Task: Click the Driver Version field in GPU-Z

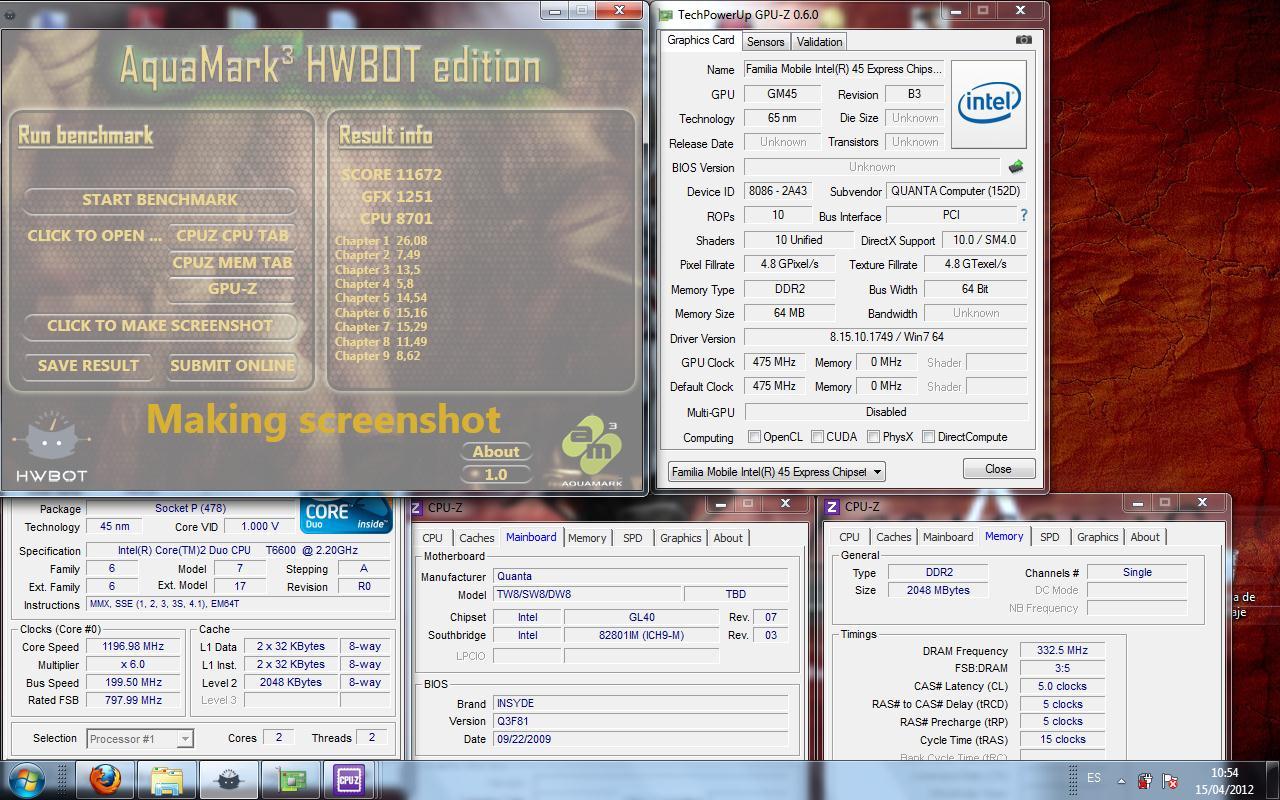Action: 886,338
